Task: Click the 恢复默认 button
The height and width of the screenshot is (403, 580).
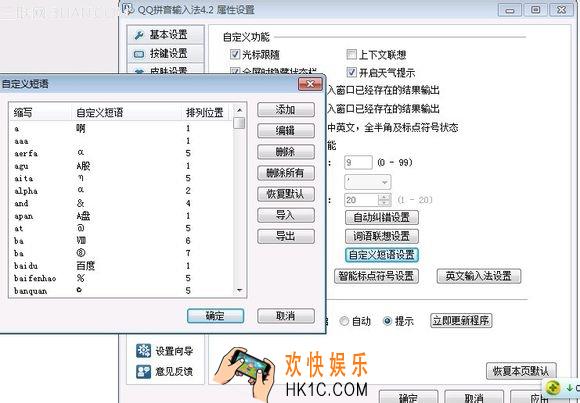Action: (286, 194)
